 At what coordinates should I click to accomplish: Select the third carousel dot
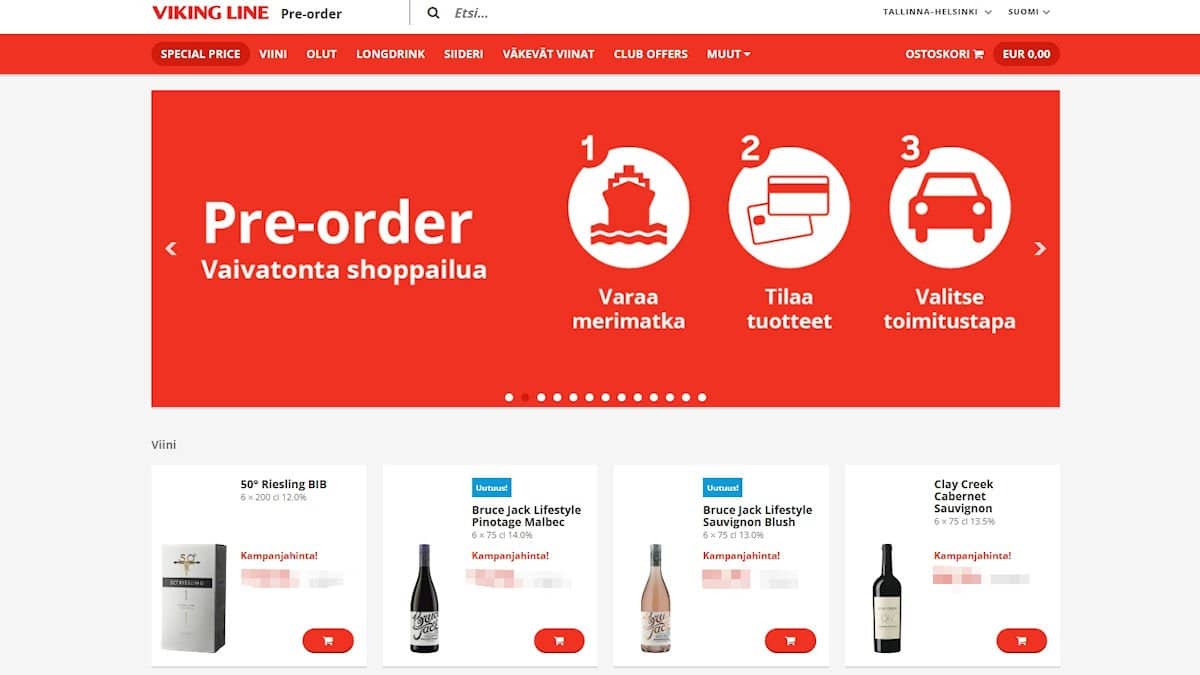tap(541, 397)
